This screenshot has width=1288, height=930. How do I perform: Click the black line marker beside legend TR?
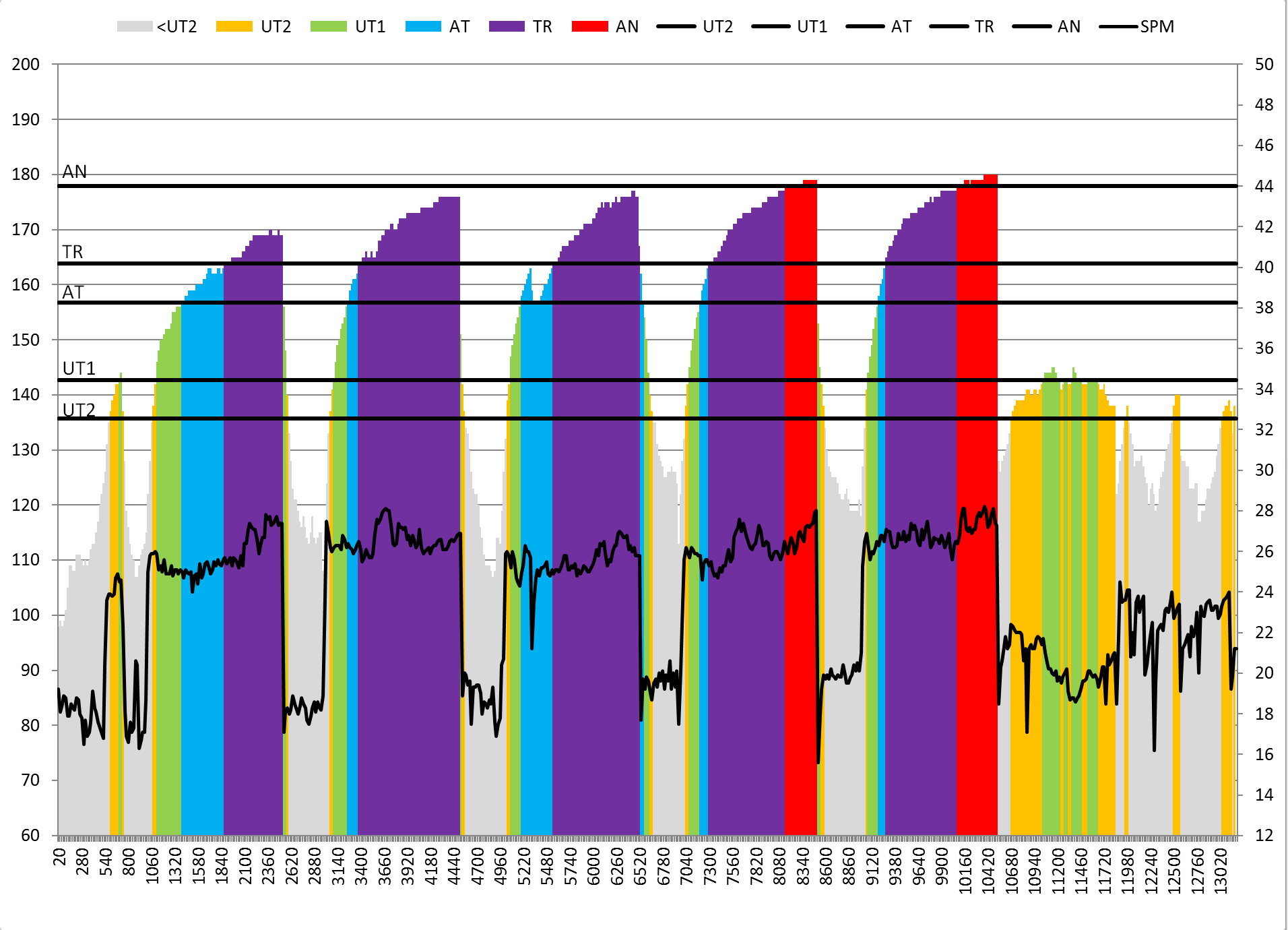tap(948, 27)
